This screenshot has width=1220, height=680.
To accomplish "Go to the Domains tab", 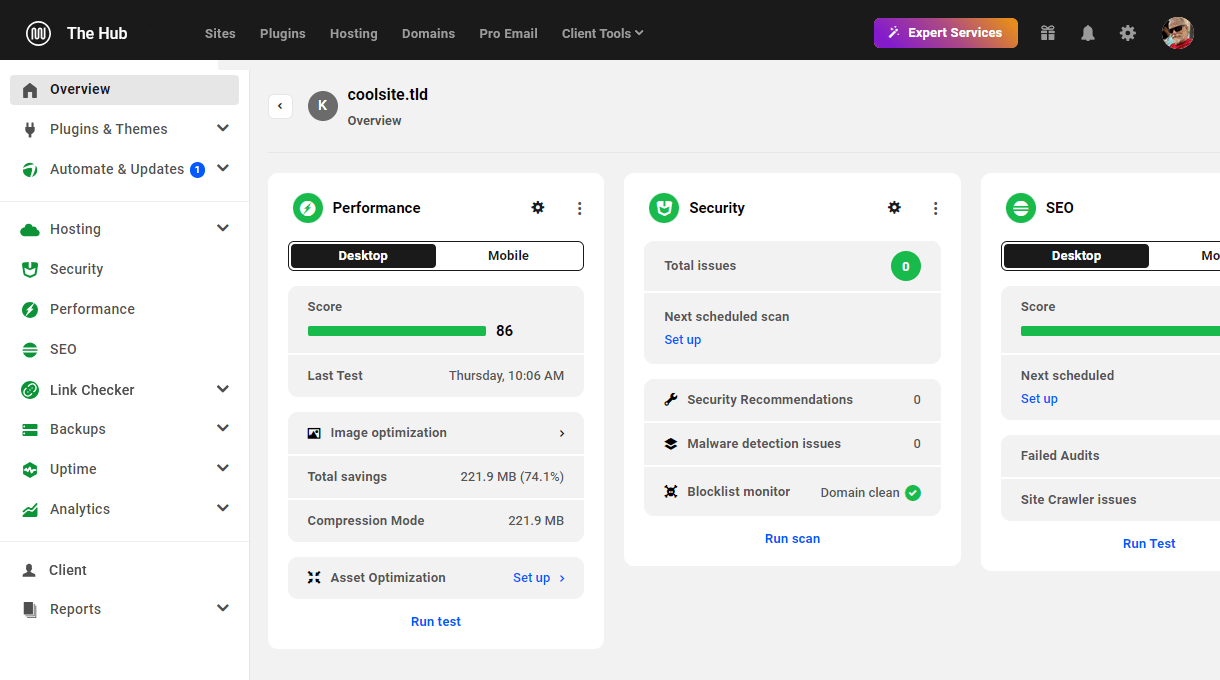I will 428,33.
